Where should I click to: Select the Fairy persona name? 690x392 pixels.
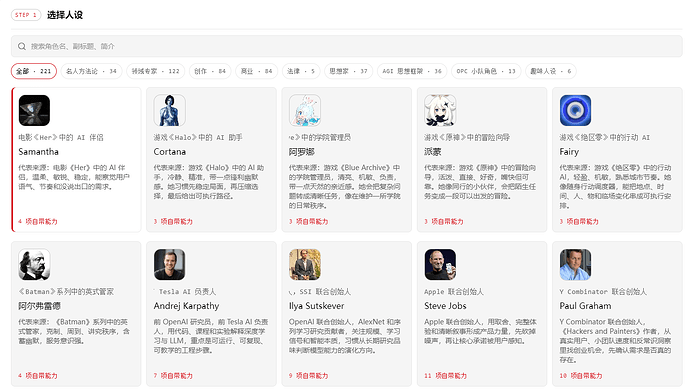(x=569, y=152)
